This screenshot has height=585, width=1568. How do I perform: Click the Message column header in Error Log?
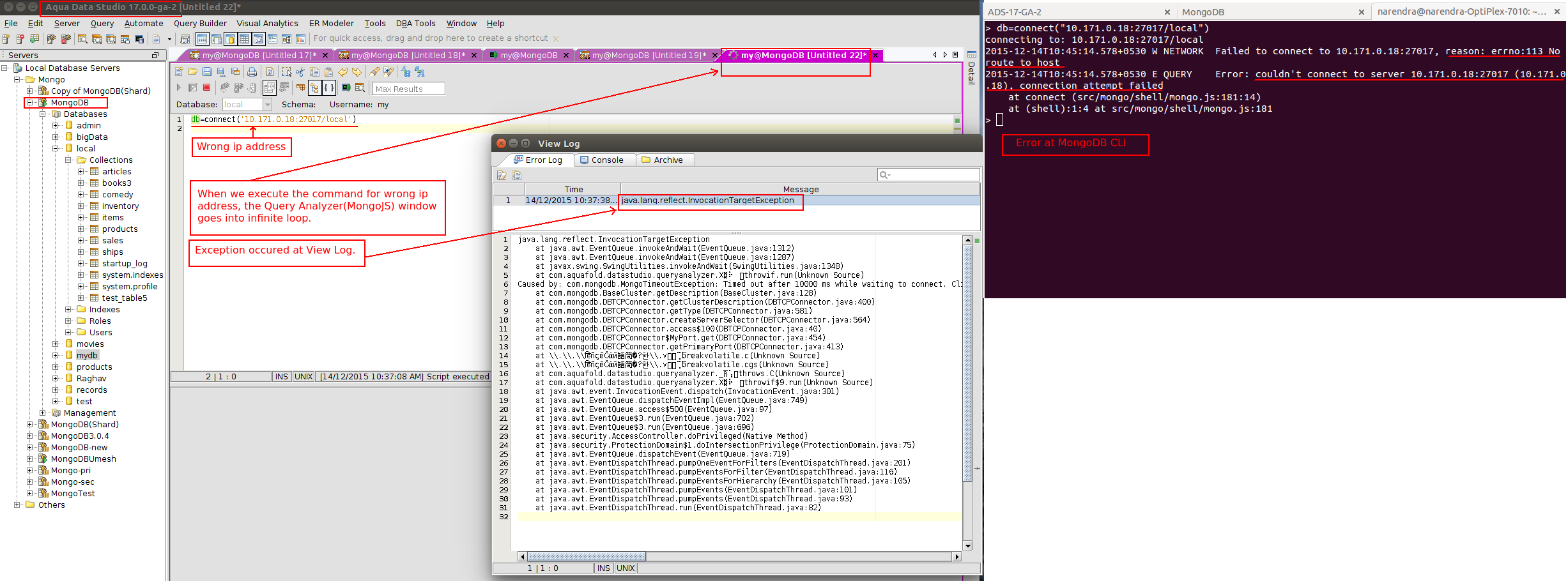pyautogui.click(x=801, y=189)
